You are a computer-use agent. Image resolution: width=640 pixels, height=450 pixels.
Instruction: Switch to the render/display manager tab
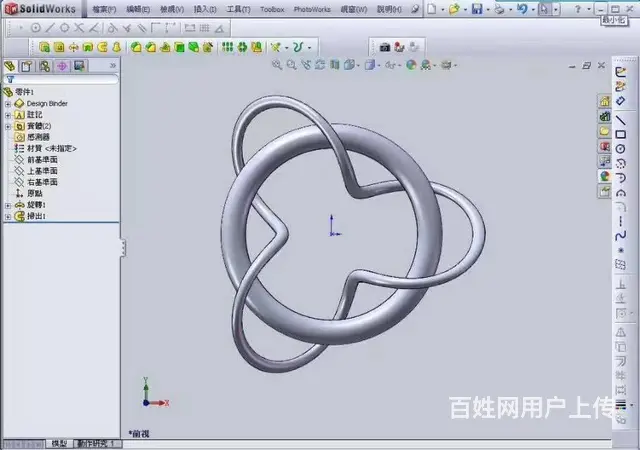click(x=79, y=66)
